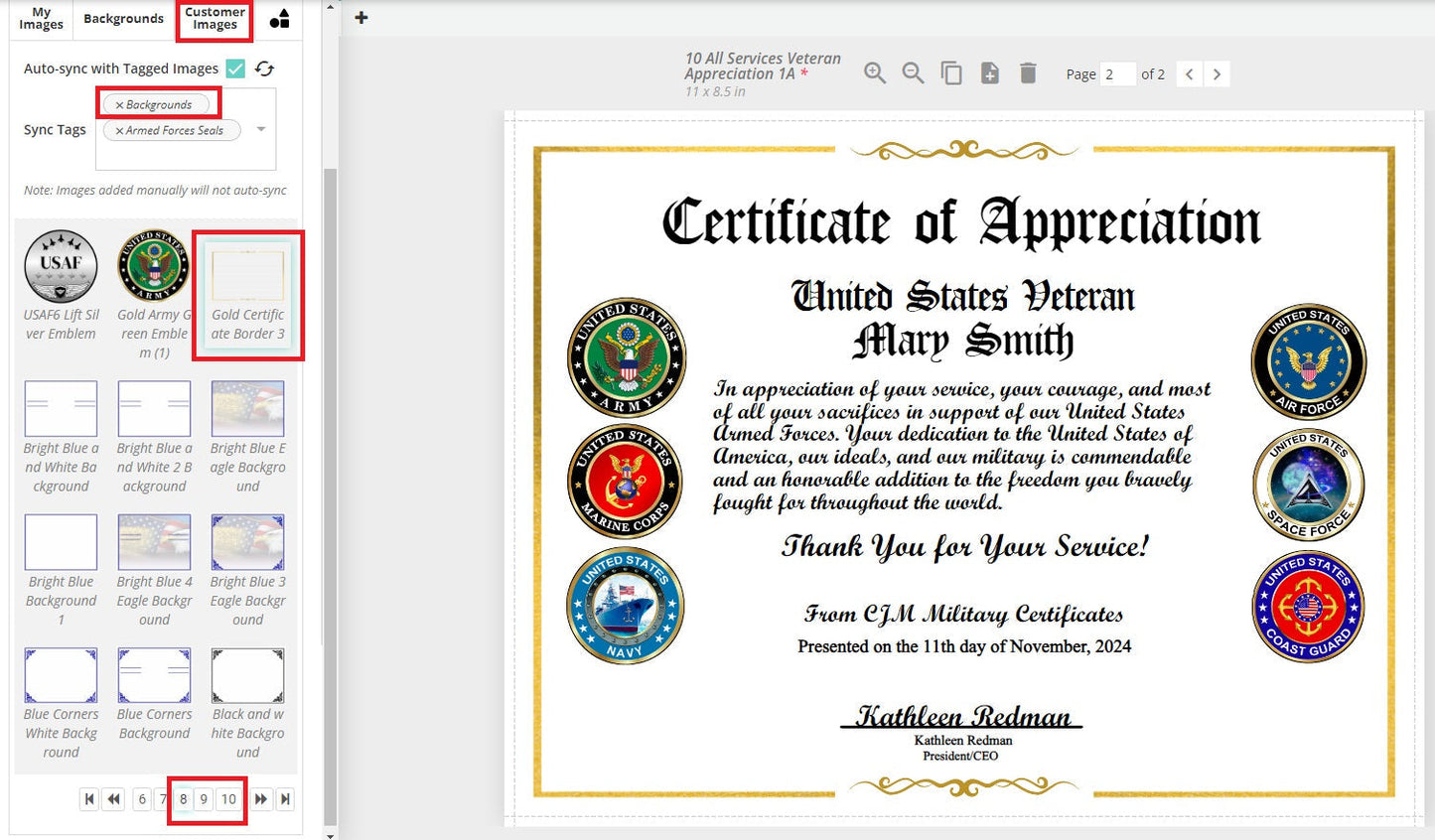Choose Bright Blue 4 Eagle Background
1435x840 pixels.
point(154,541)
